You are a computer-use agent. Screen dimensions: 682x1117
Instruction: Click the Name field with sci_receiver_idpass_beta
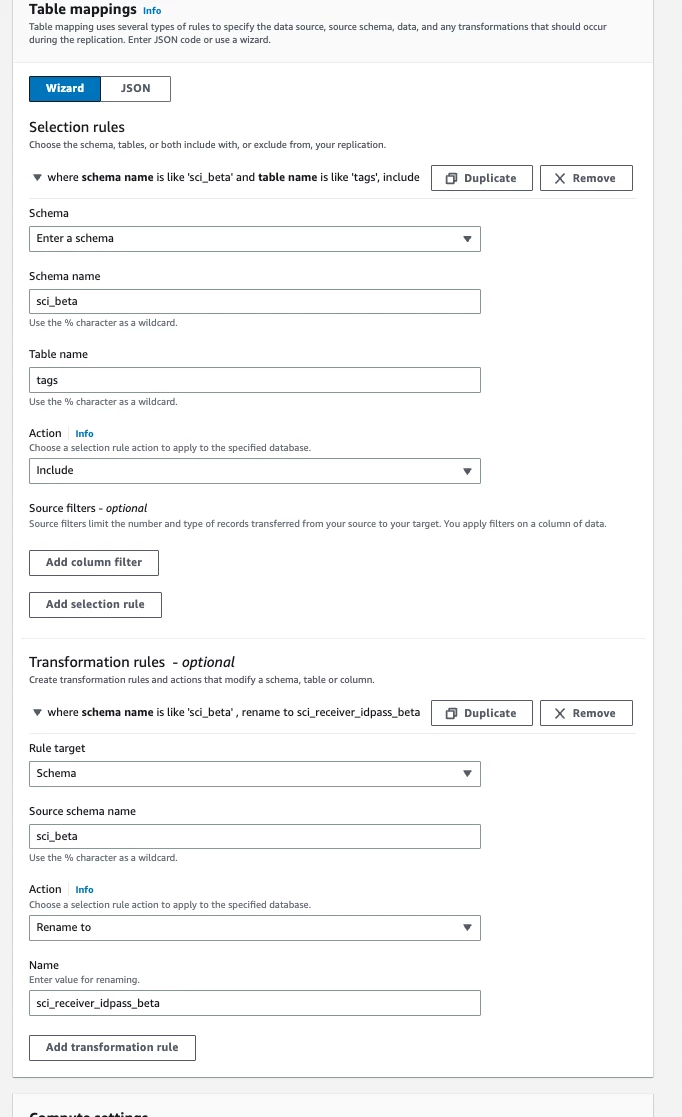click(254, 1003)
